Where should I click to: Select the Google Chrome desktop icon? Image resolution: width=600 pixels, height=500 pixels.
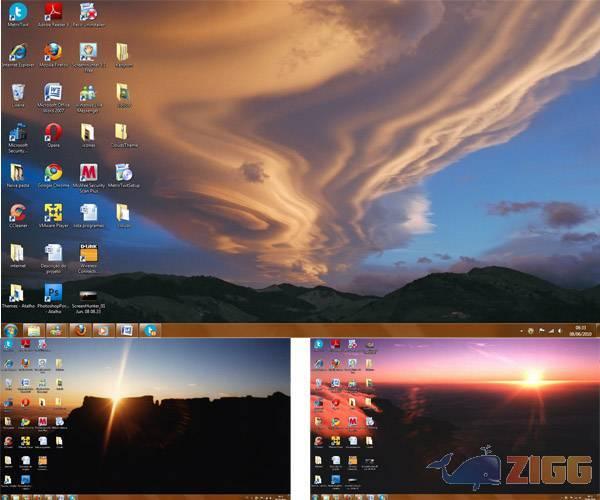(x=53, y=172)
